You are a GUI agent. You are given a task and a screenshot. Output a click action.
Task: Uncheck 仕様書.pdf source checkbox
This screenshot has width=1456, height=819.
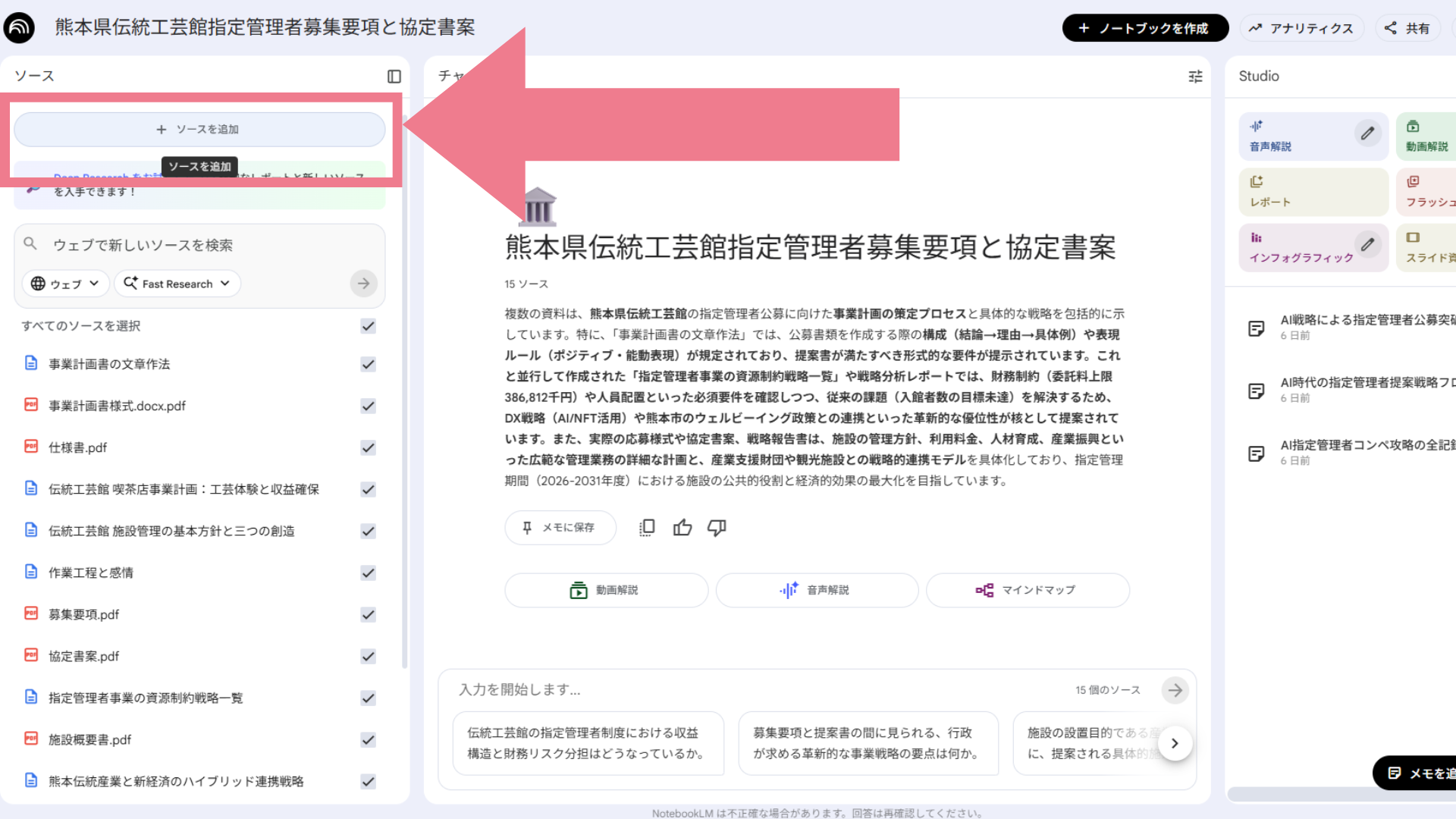tap(369, 447)
